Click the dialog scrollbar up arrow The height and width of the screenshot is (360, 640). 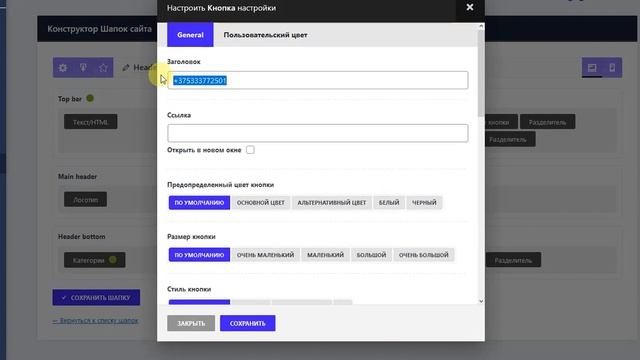[481, 26]
